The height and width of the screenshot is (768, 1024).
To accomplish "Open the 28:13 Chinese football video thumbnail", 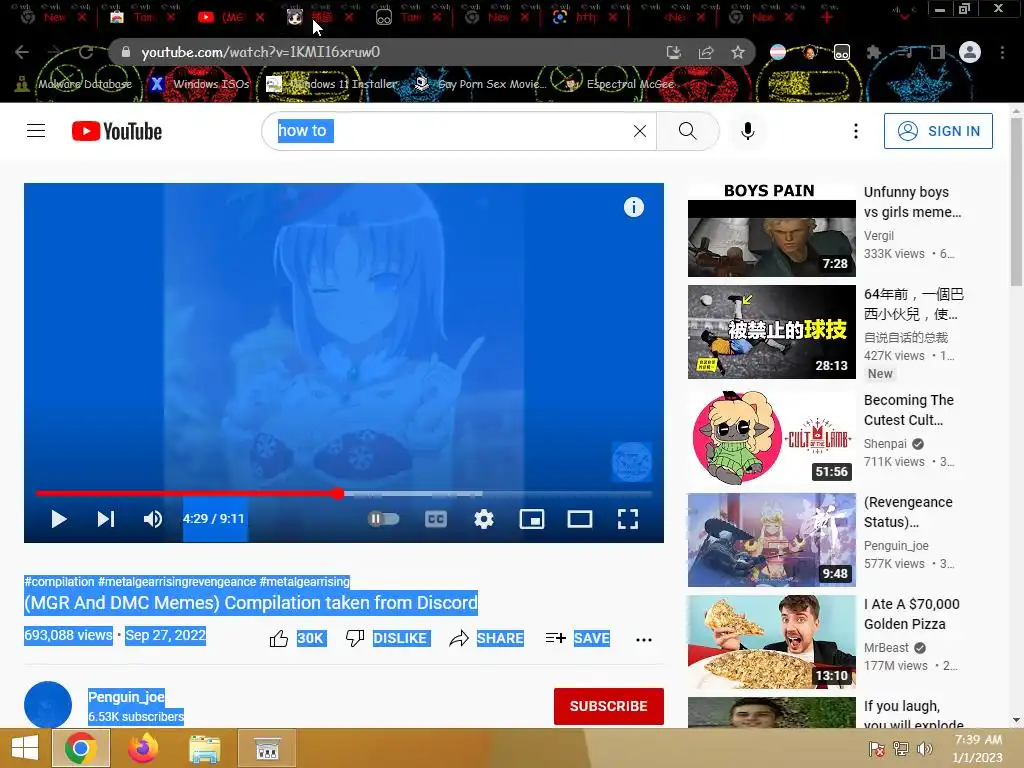I will [771, 332].
